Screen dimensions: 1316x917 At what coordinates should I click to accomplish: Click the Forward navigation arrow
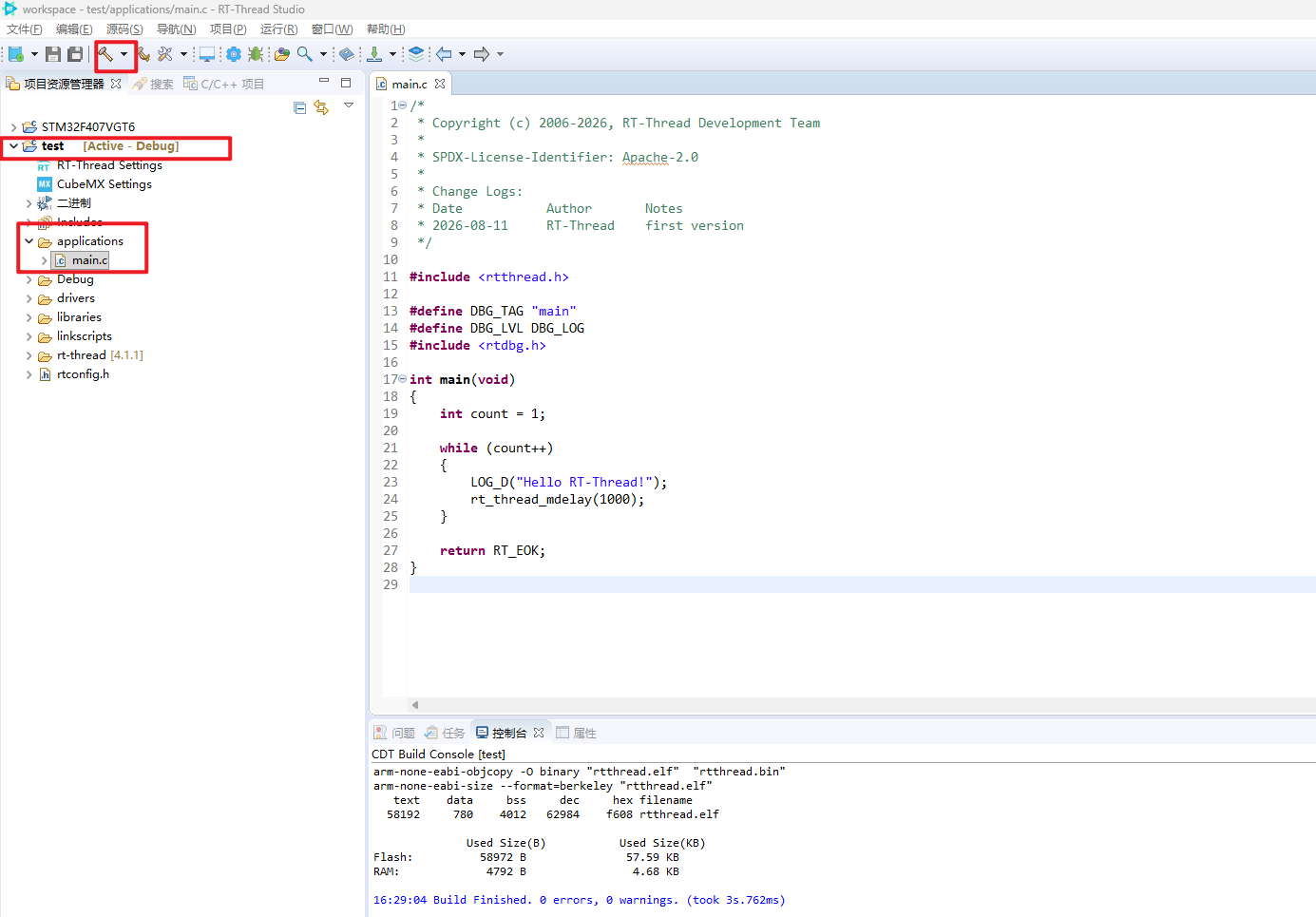[x=482, y=54]
